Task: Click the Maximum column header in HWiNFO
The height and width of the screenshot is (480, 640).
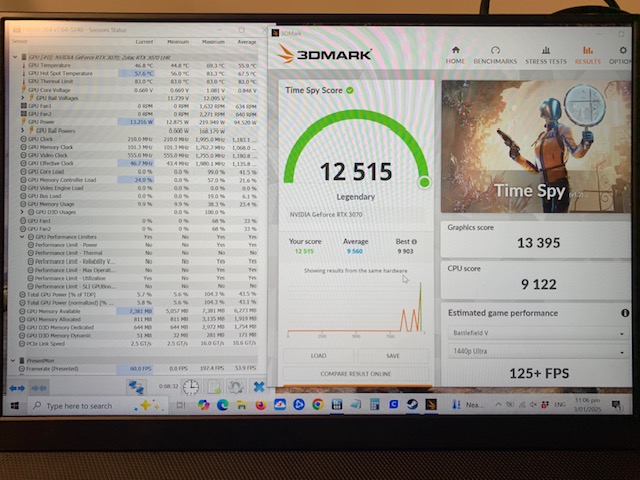Action: tap(213, 42)
